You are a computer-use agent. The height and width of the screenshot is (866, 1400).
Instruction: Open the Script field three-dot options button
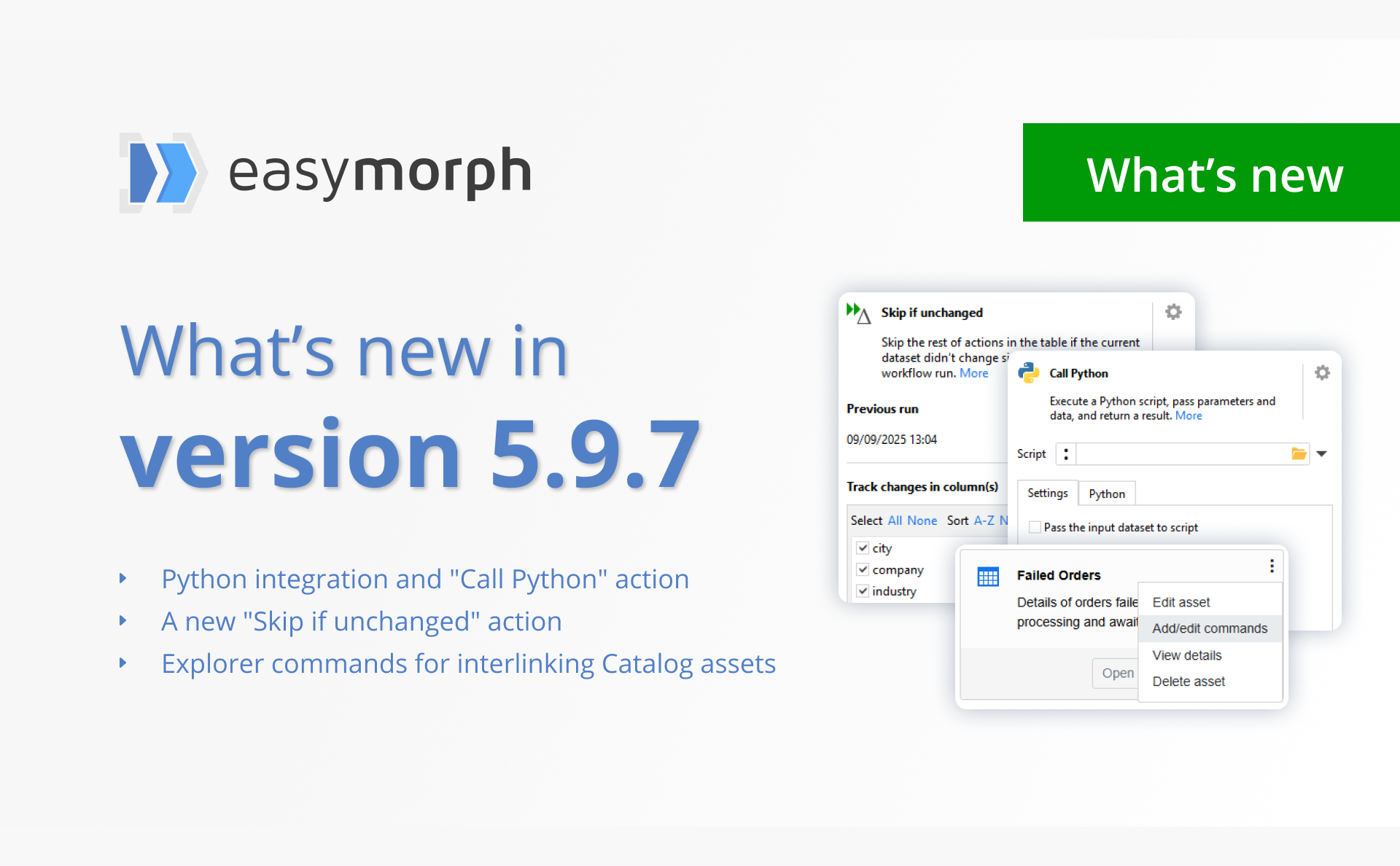click(1066, 453)
